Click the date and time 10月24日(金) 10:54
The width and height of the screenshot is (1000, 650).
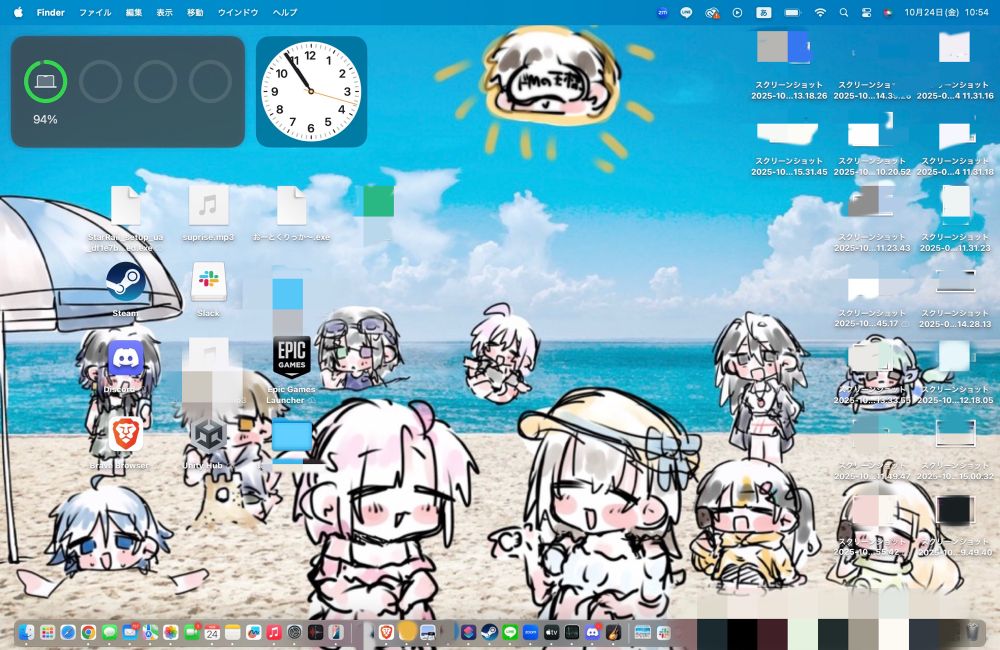946,12
